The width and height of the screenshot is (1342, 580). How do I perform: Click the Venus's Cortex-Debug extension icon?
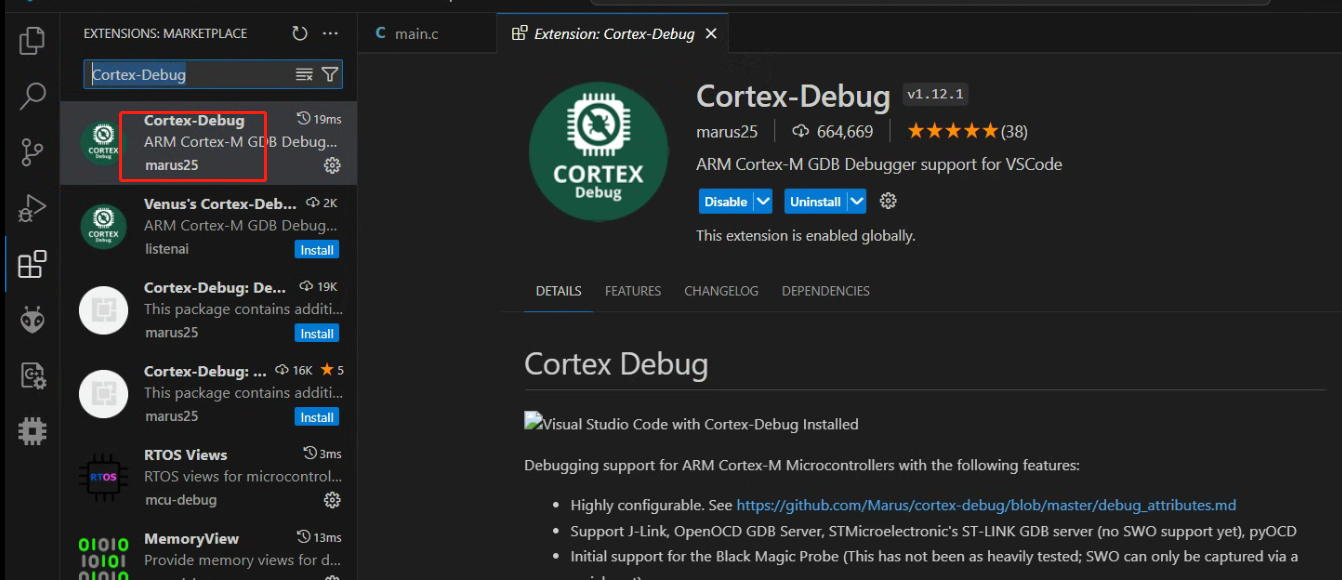click(103, 227)
